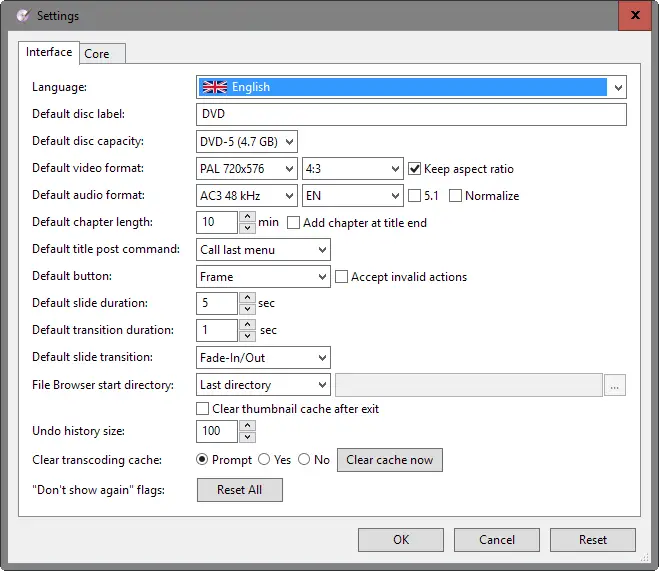The image size is (659, 571).
Task: Confirm settings with the OK button
Action: 401,540
